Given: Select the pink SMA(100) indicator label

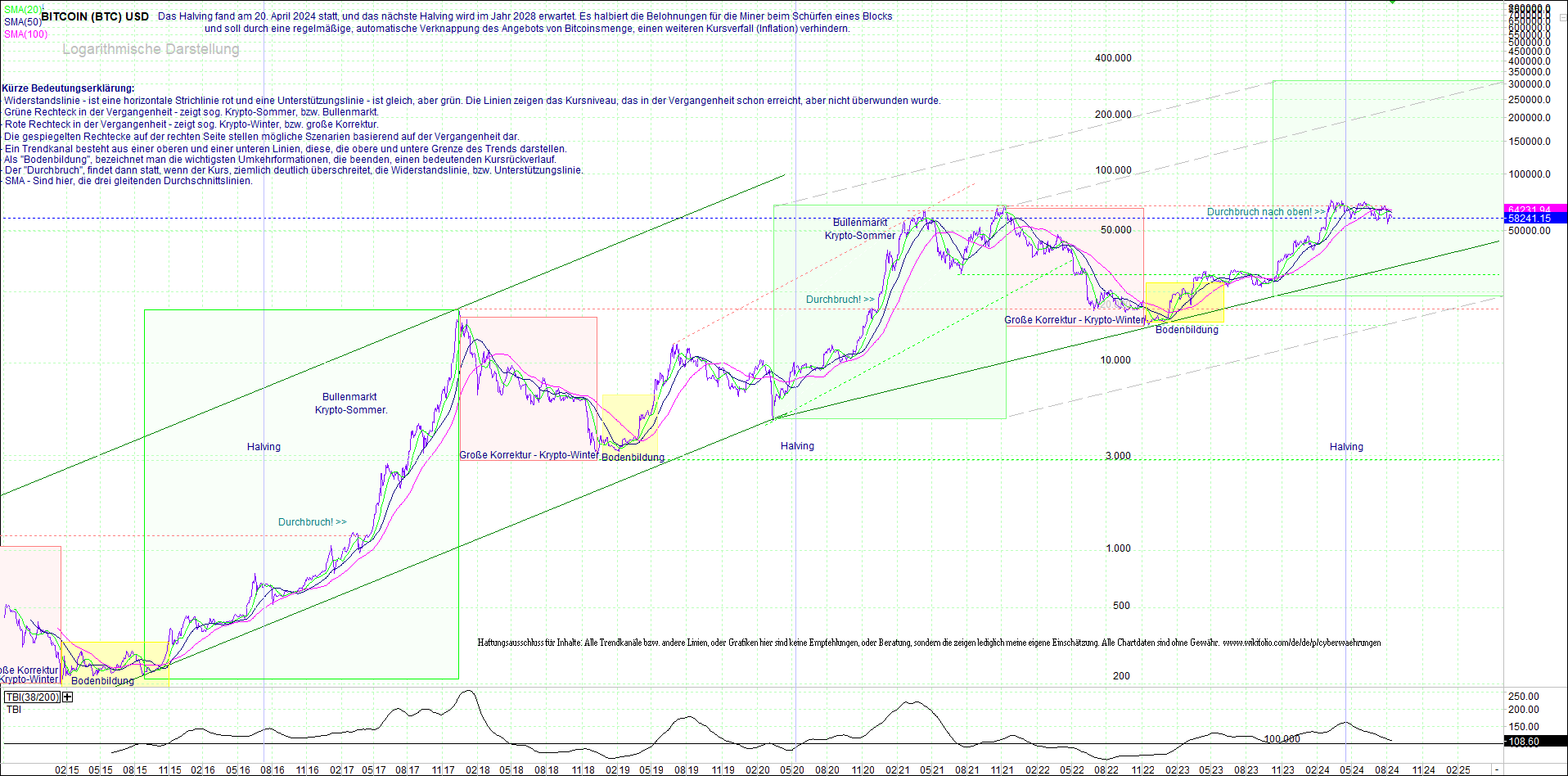Looking at the screenshot, I should point(25,34).
